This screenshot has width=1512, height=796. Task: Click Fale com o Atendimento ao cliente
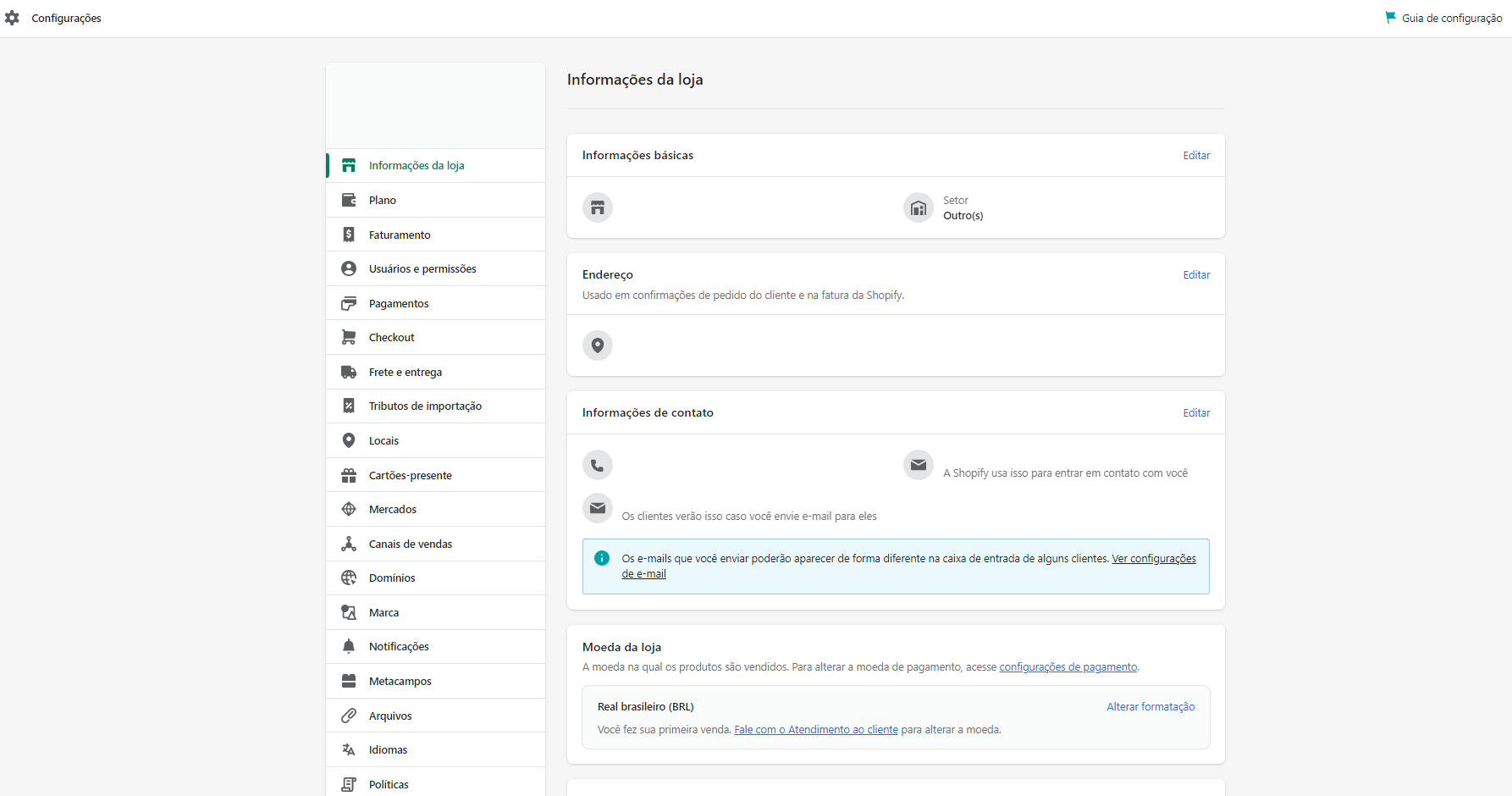815,728
